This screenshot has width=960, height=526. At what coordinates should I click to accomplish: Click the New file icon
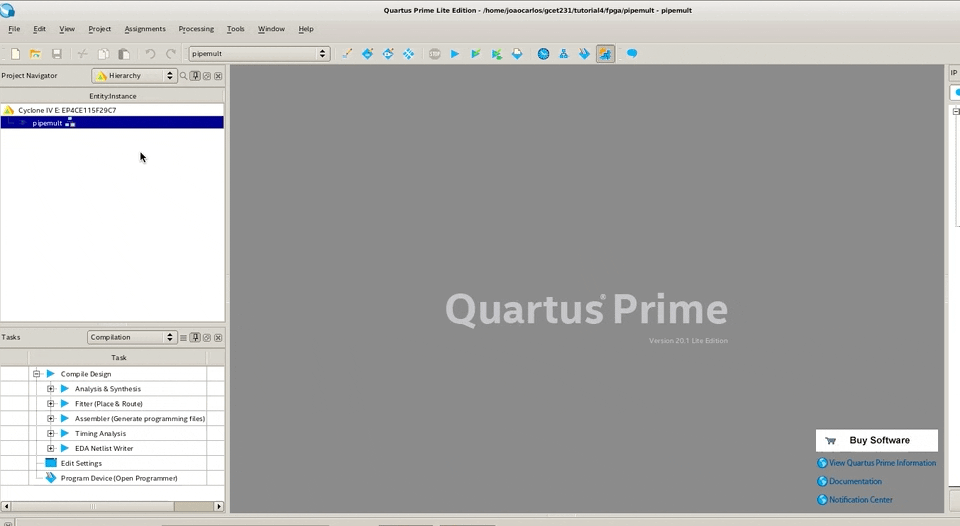(15, 54)
